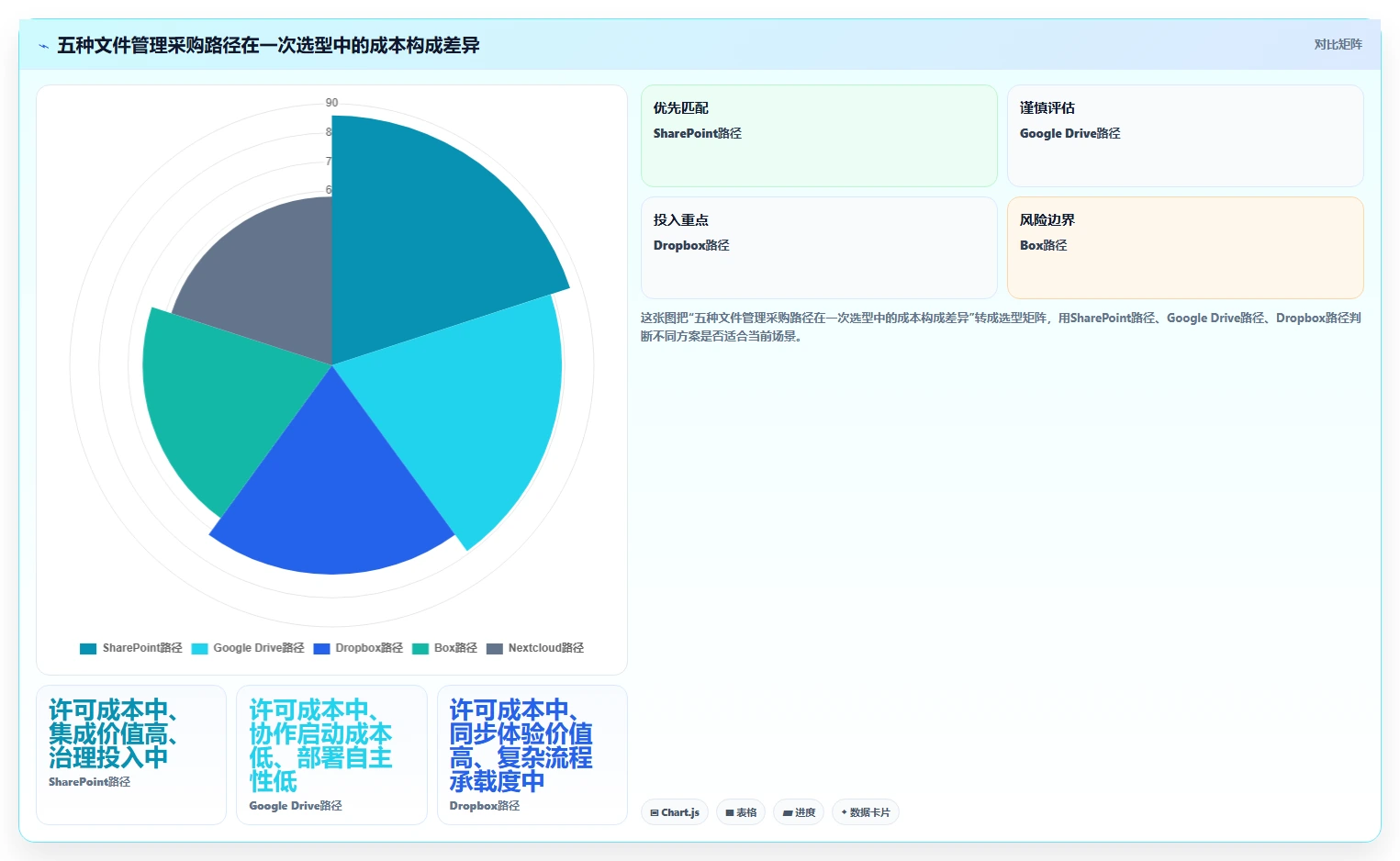
Task: Click the 对比矩阵 label in header
Action: click(1338, 44)
